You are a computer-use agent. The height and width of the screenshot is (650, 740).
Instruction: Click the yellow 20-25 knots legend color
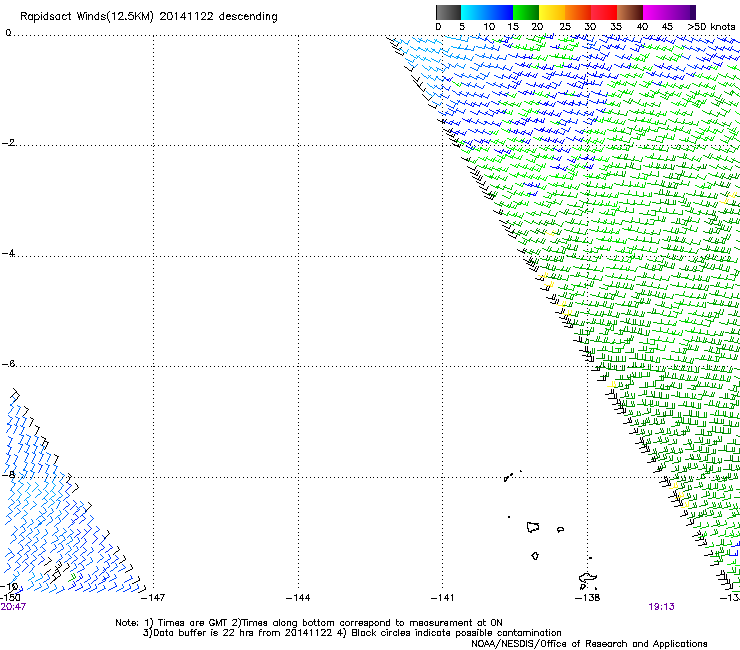pyautogui.click(x=552, y=12)
